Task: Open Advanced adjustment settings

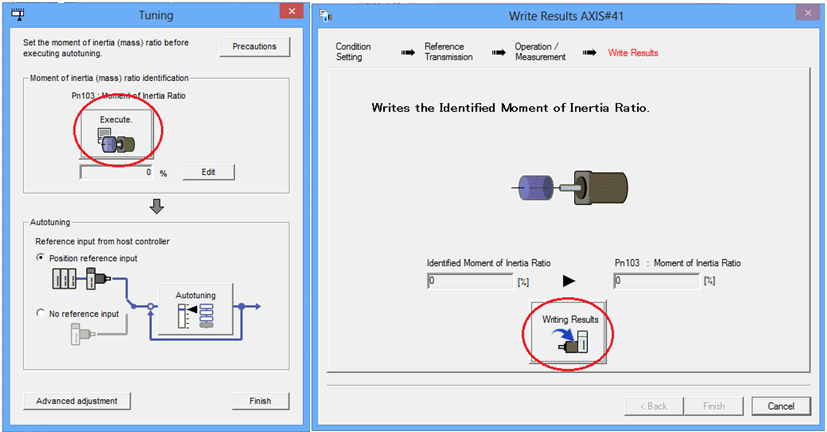Action: [77, 401]
